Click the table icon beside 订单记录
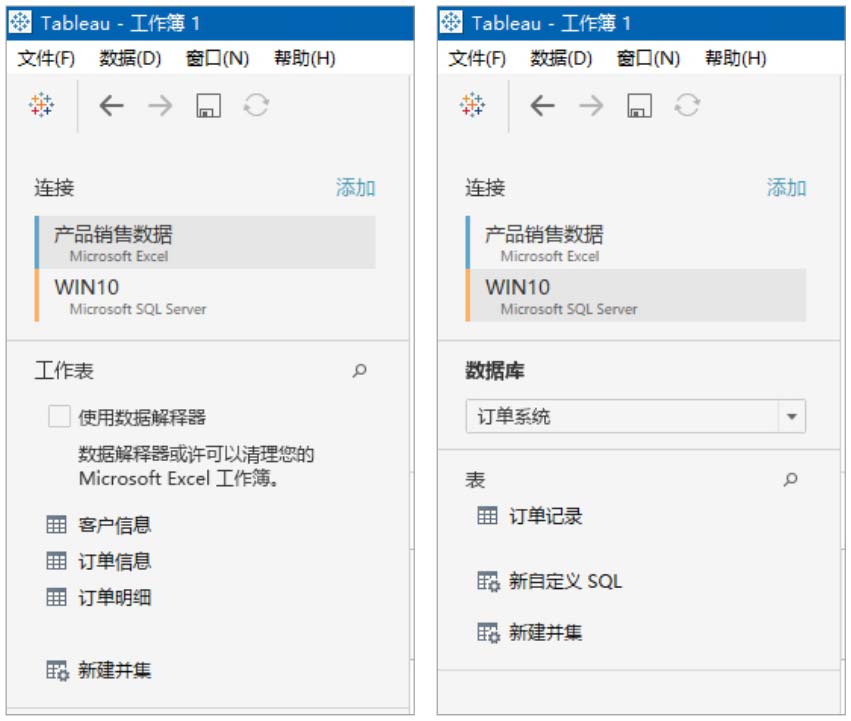Image resolution: width=851 pixels, height=721 pixels. [487, 515]
